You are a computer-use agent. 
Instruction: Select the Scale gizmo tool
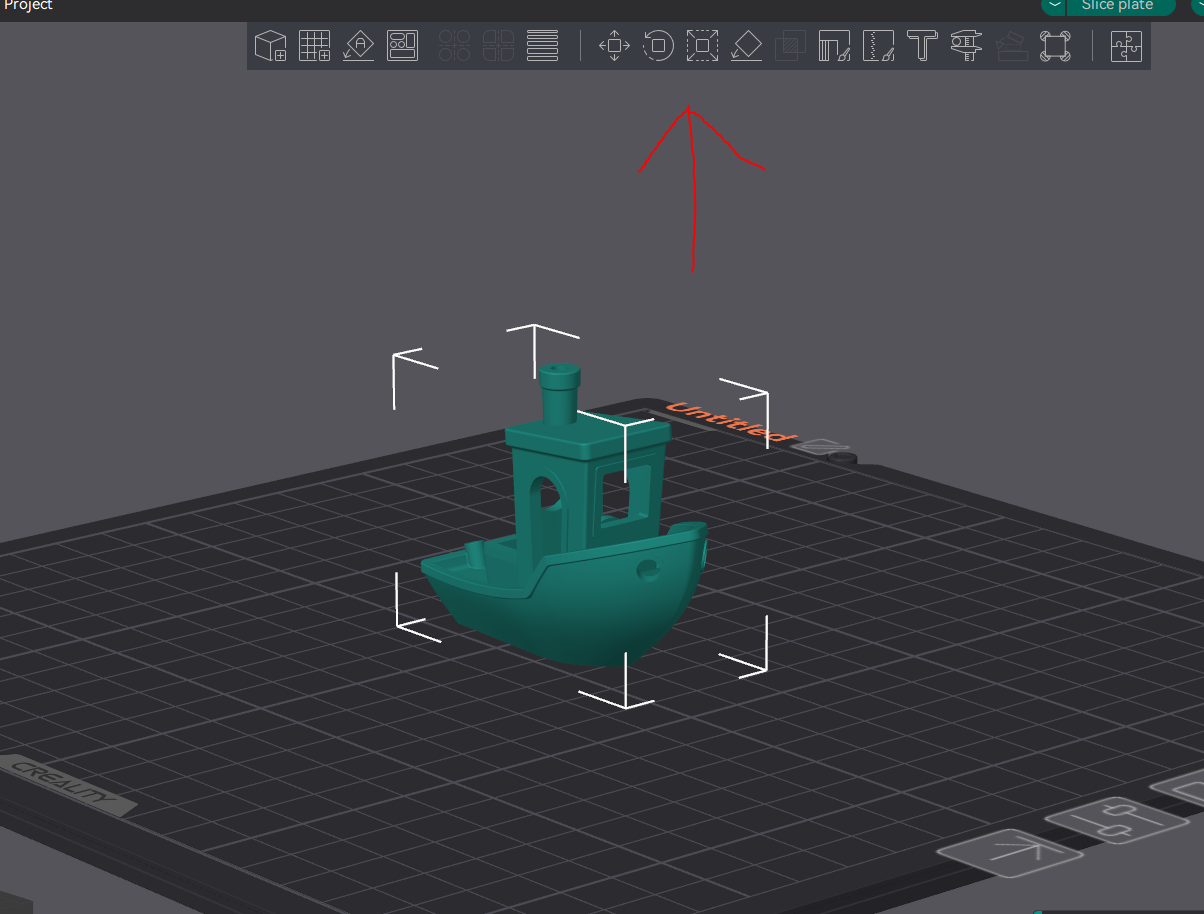[x=703, y=46]
